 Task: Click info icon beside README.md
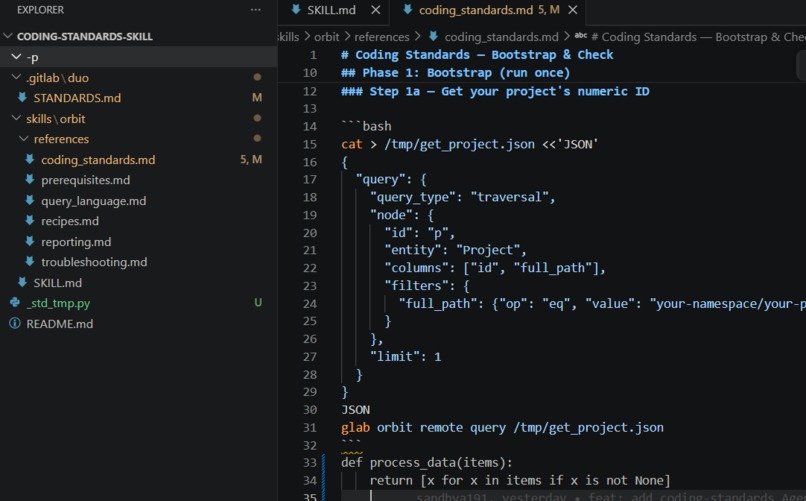pos(15,323)
